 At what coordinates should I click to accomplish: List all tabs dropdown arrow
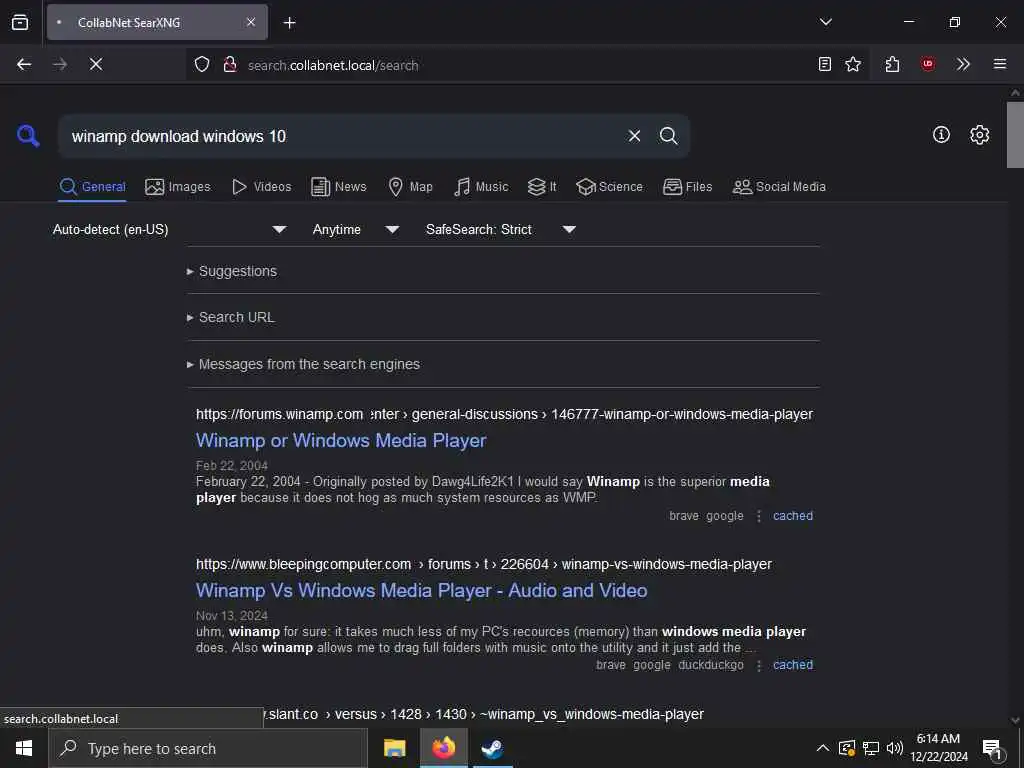825,22
